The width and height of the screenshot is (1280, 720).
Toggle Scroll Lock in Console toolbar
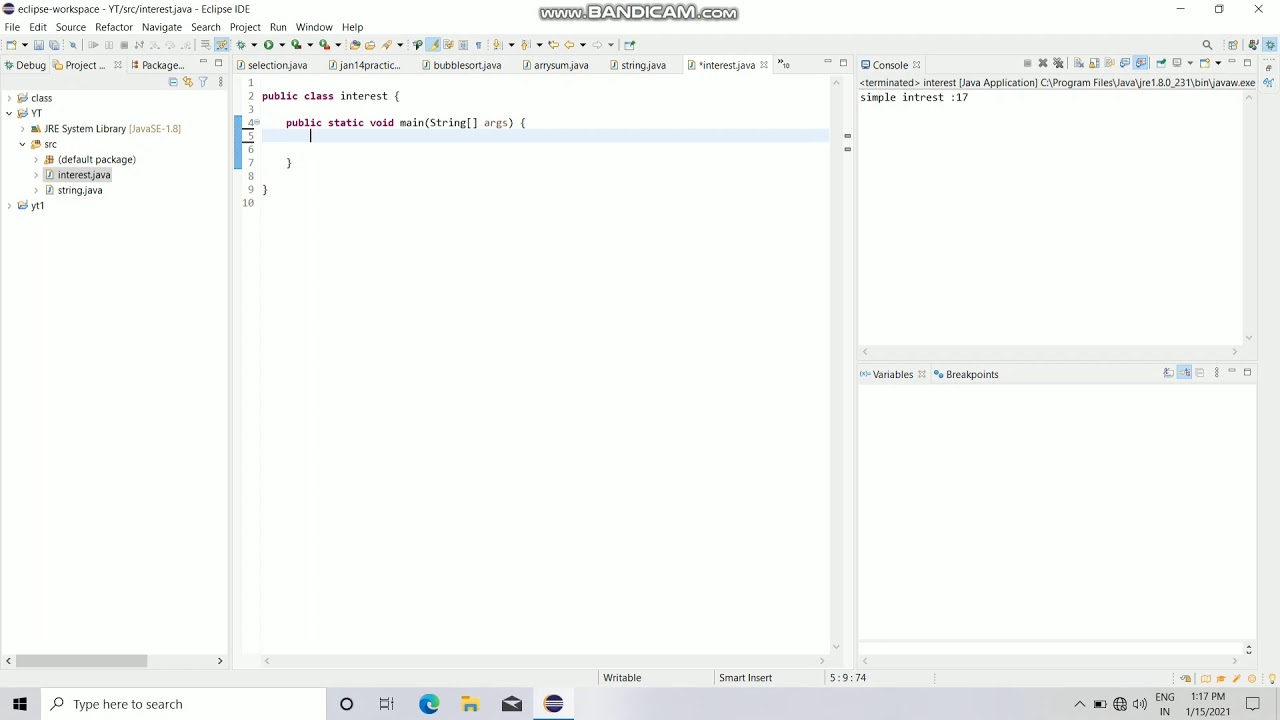click(1094, 64)
